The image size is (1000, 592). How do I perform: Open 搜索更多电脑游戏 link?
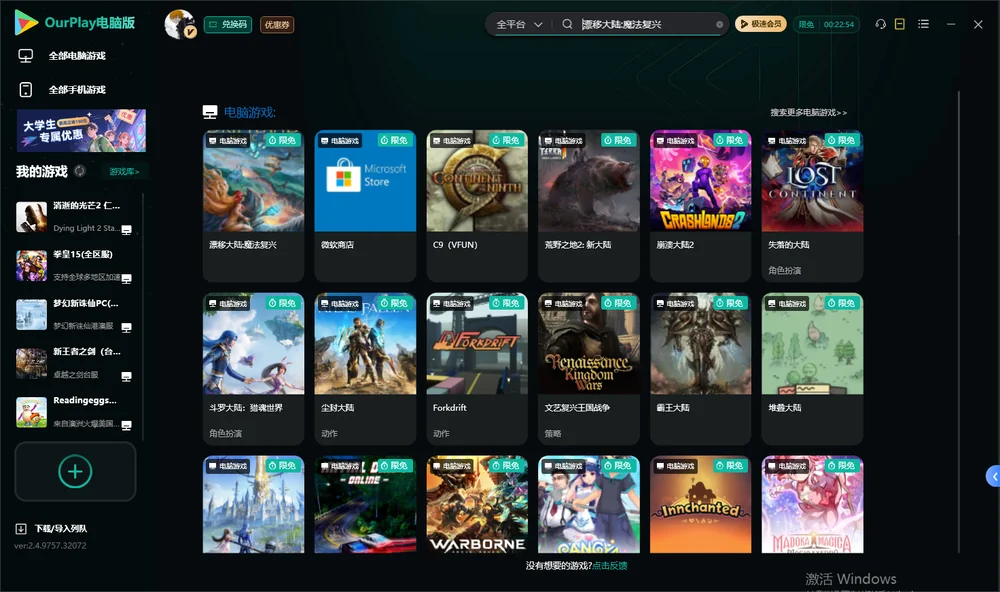pyautogui.click(x=808, y=112)
